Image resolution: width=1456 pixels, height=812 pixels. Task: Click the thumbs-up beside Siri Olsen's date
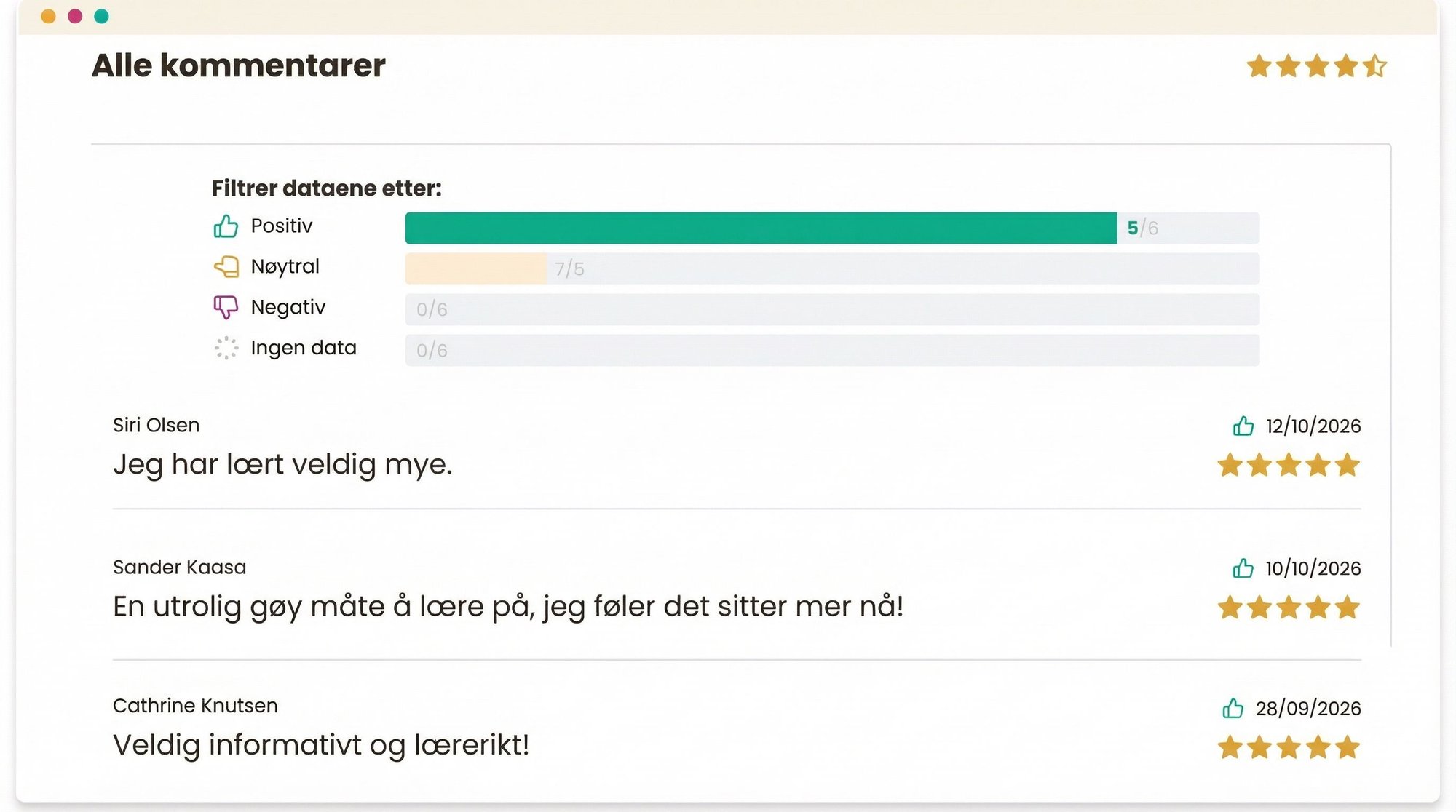pyautogui.click(x=1243, y=426)
